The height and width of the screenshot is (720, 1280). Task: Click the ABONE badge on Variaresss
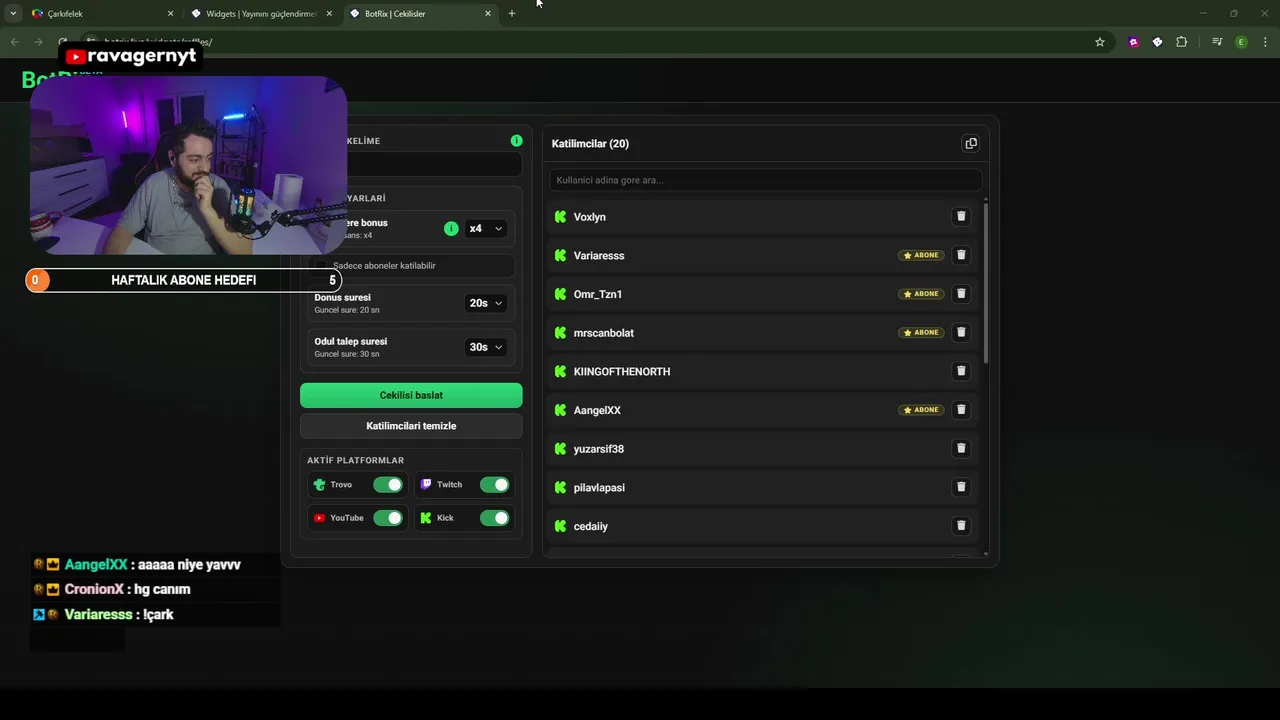click(x=921, y=255)
